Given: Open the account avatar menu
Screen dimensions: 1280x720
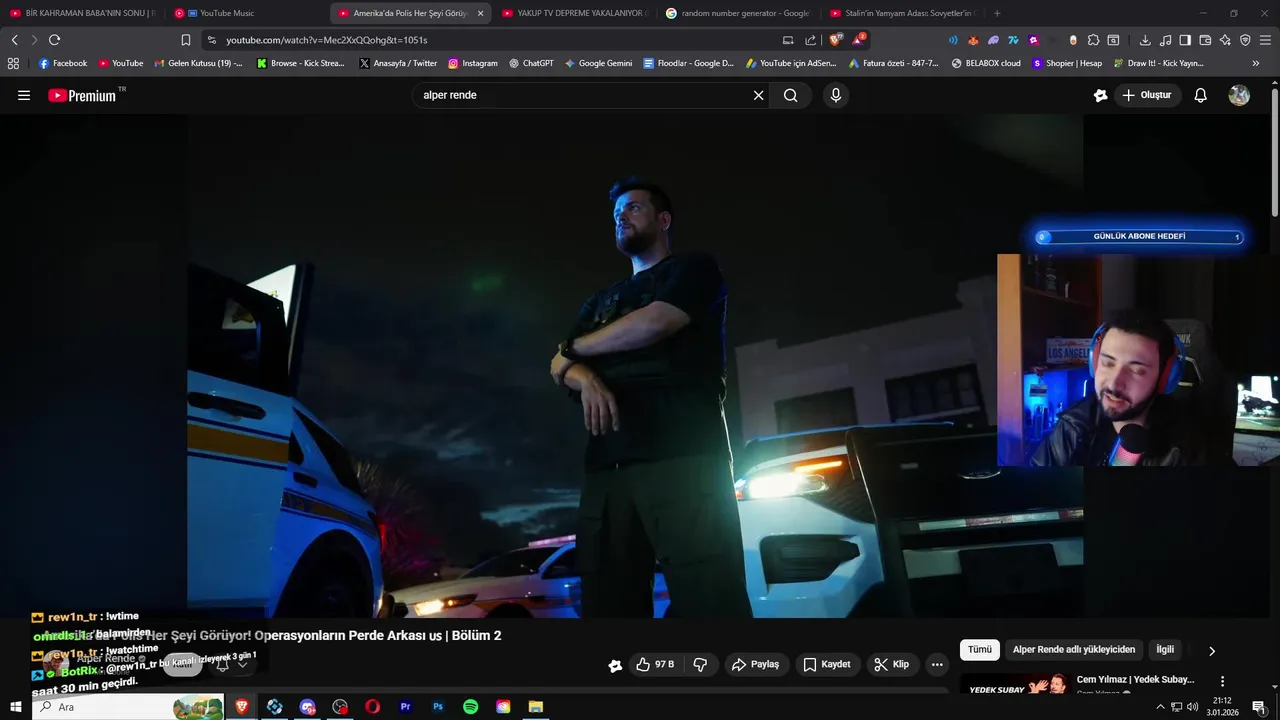Looking at the screenshot, I should 1239,95.
